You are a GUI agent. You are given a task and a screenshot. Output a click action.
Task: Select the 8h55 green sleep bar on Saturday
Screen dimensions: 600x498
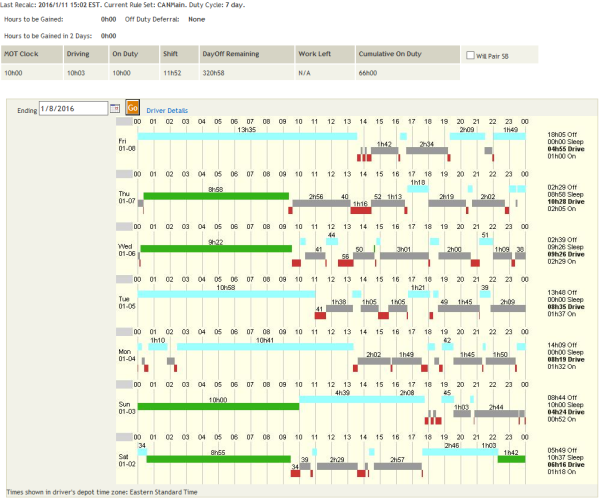[x=217, y=458]
